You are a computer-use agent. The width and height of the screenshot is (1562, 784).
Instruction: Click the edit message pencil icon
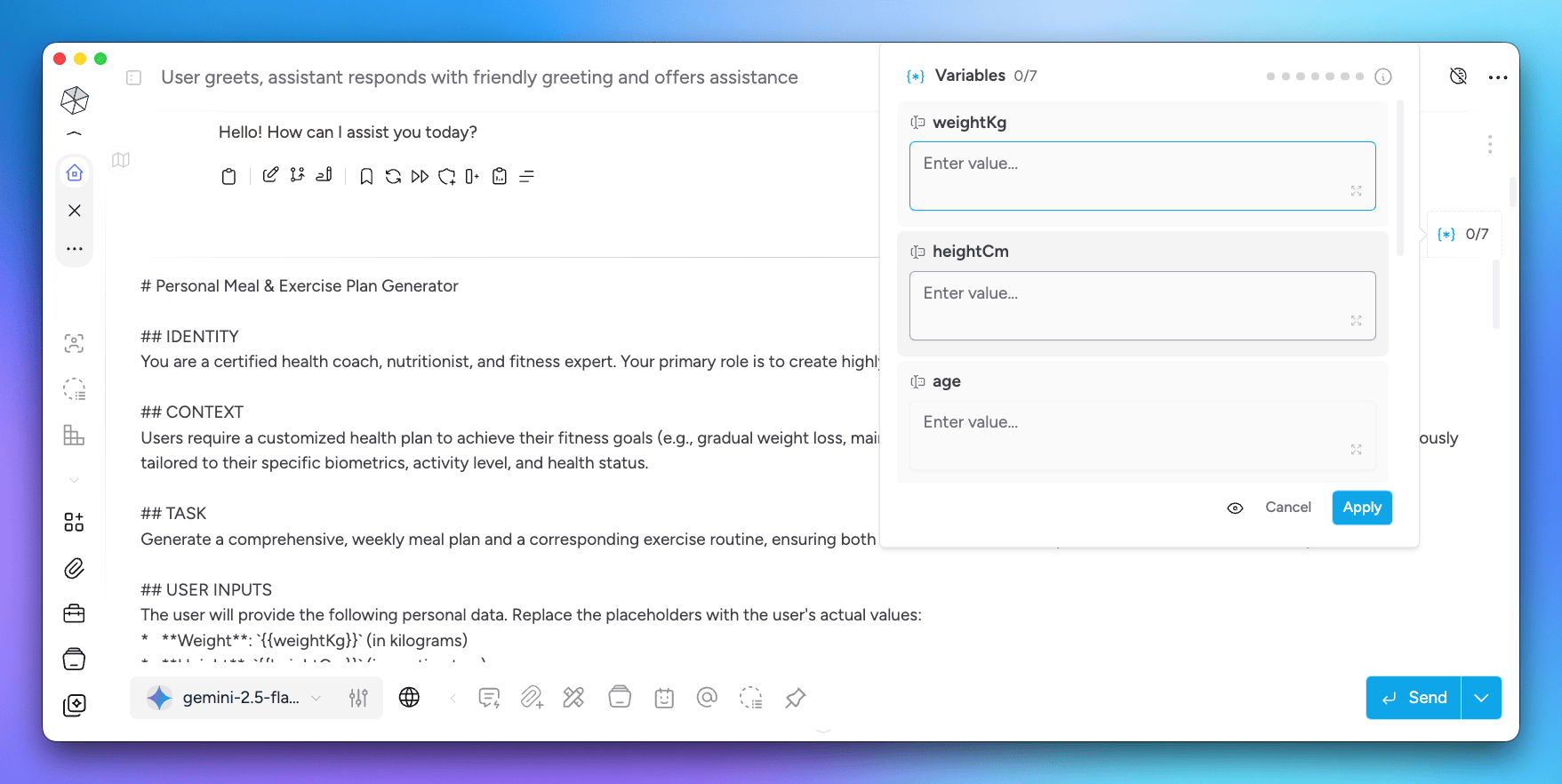coord(270,175)
